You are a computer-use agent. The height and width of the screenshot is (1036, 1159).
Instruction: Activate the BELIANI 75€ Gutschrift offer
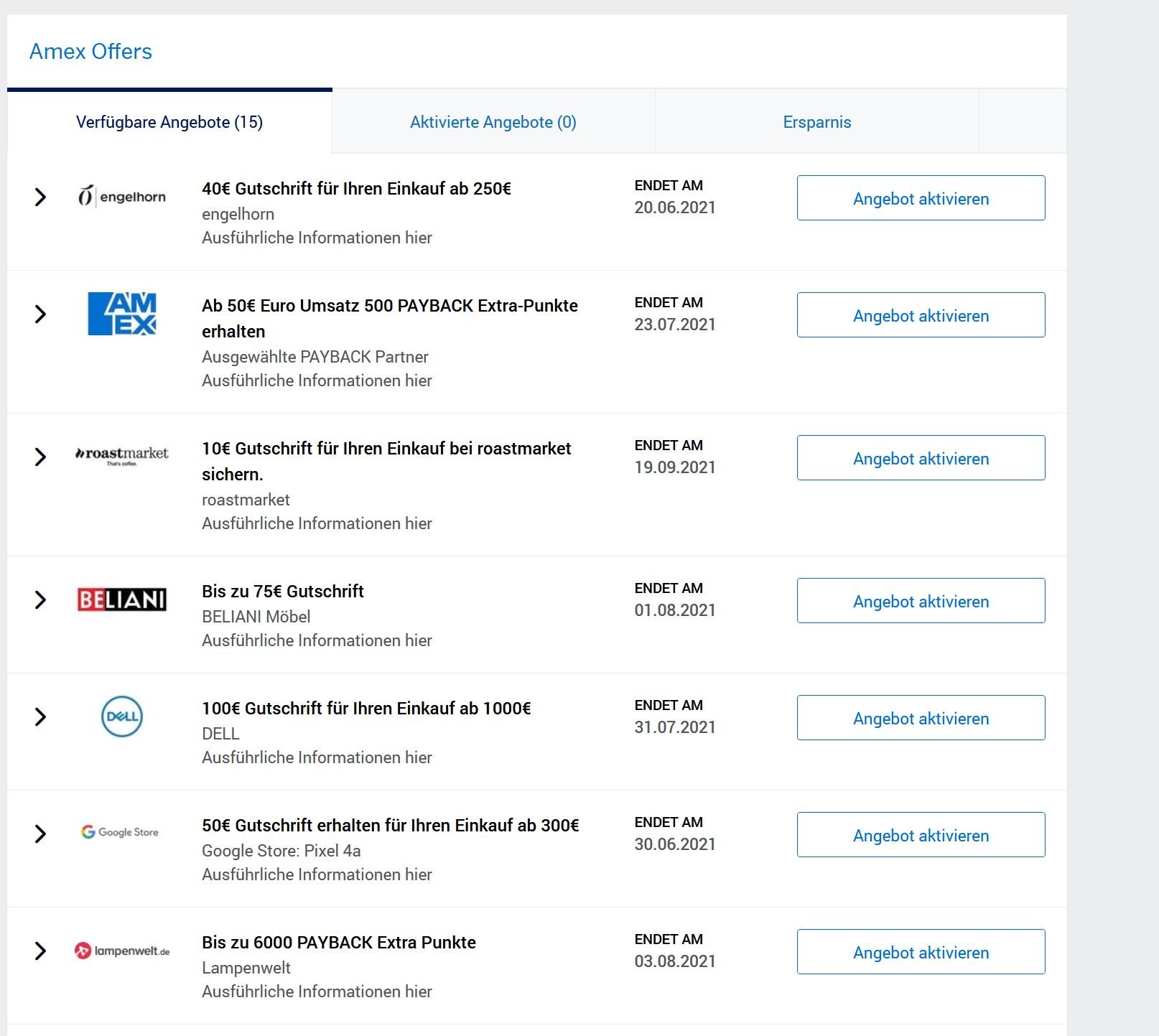point(921,601)
